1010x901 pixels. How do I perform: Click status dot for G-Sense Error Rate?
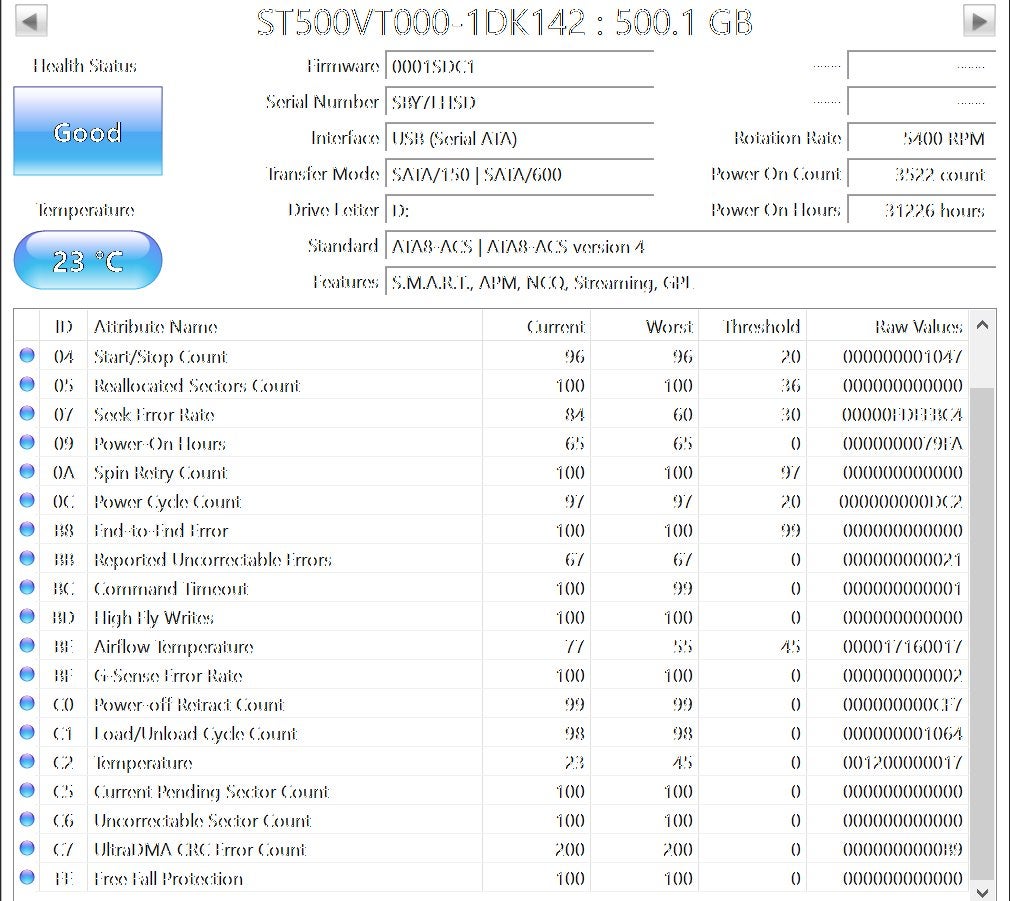27,674
